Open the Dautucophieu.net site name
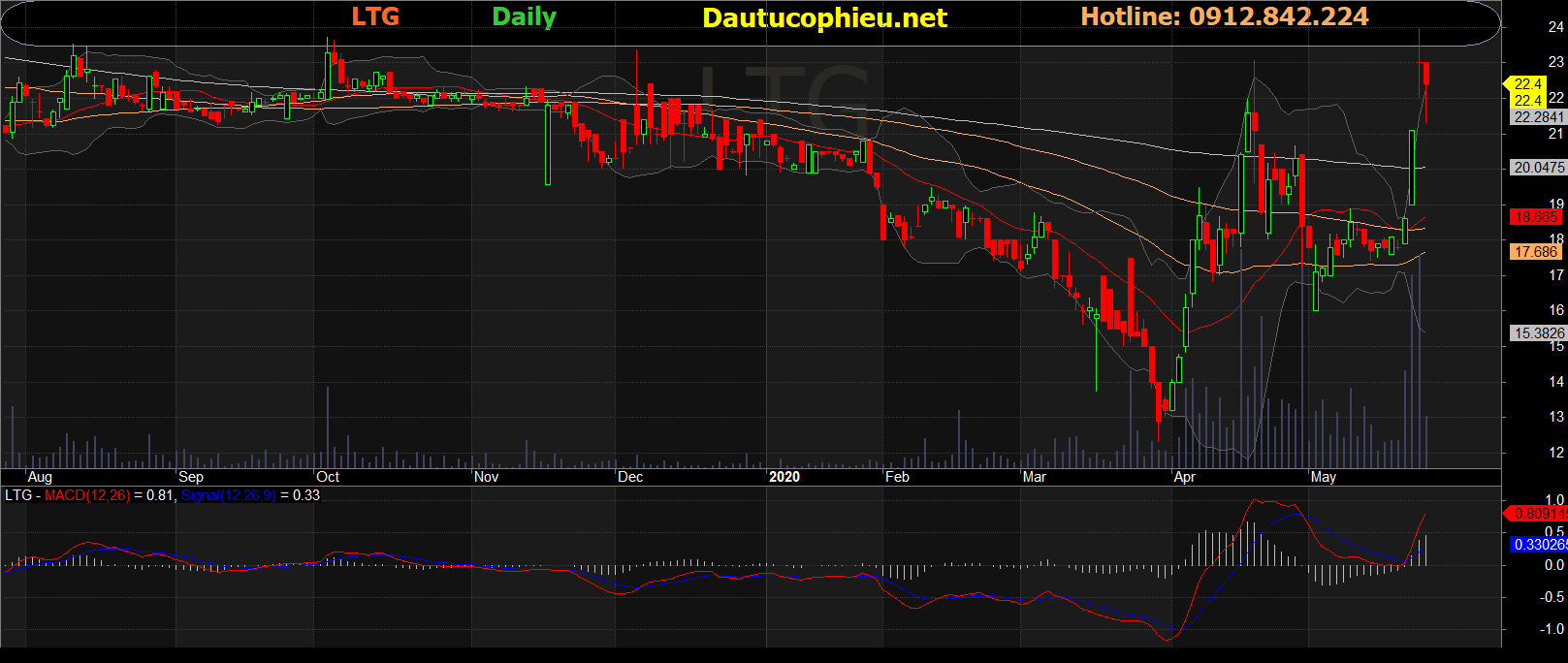Screen dimensions: 1568x663 click(824, 18)
